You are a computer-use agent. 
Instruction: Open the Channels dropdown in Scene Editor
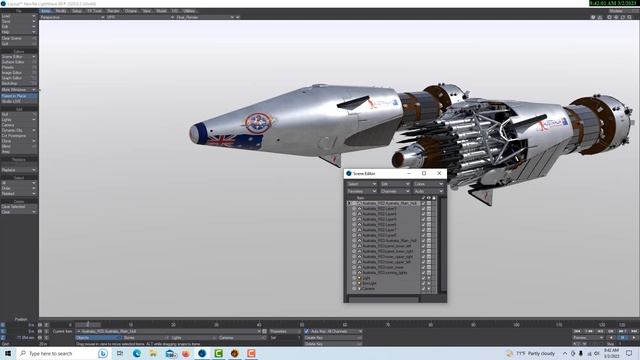[x=395, y=191]
